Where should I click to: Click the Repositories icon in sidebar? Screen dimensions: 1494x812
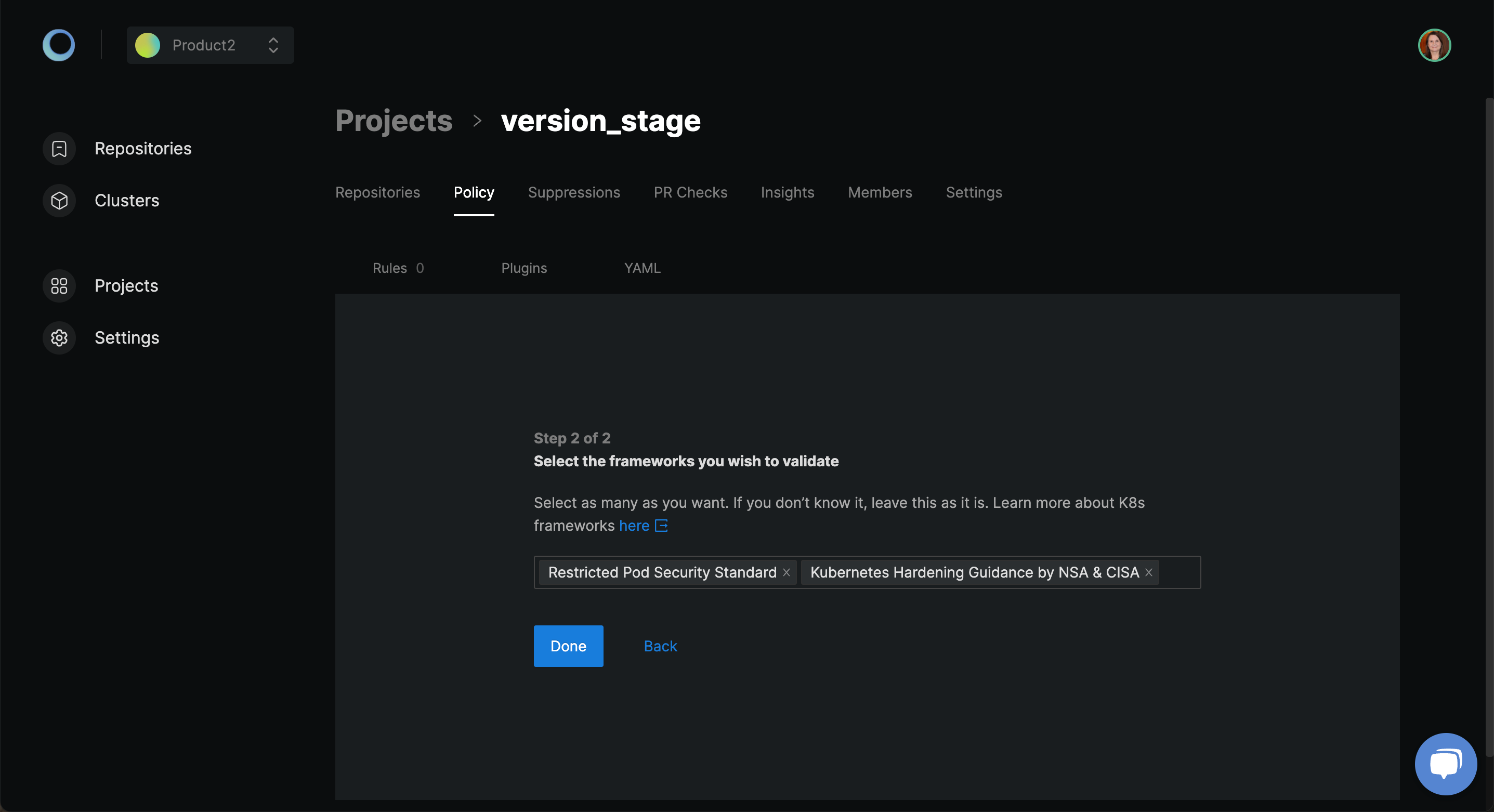[x=60, y=148]
